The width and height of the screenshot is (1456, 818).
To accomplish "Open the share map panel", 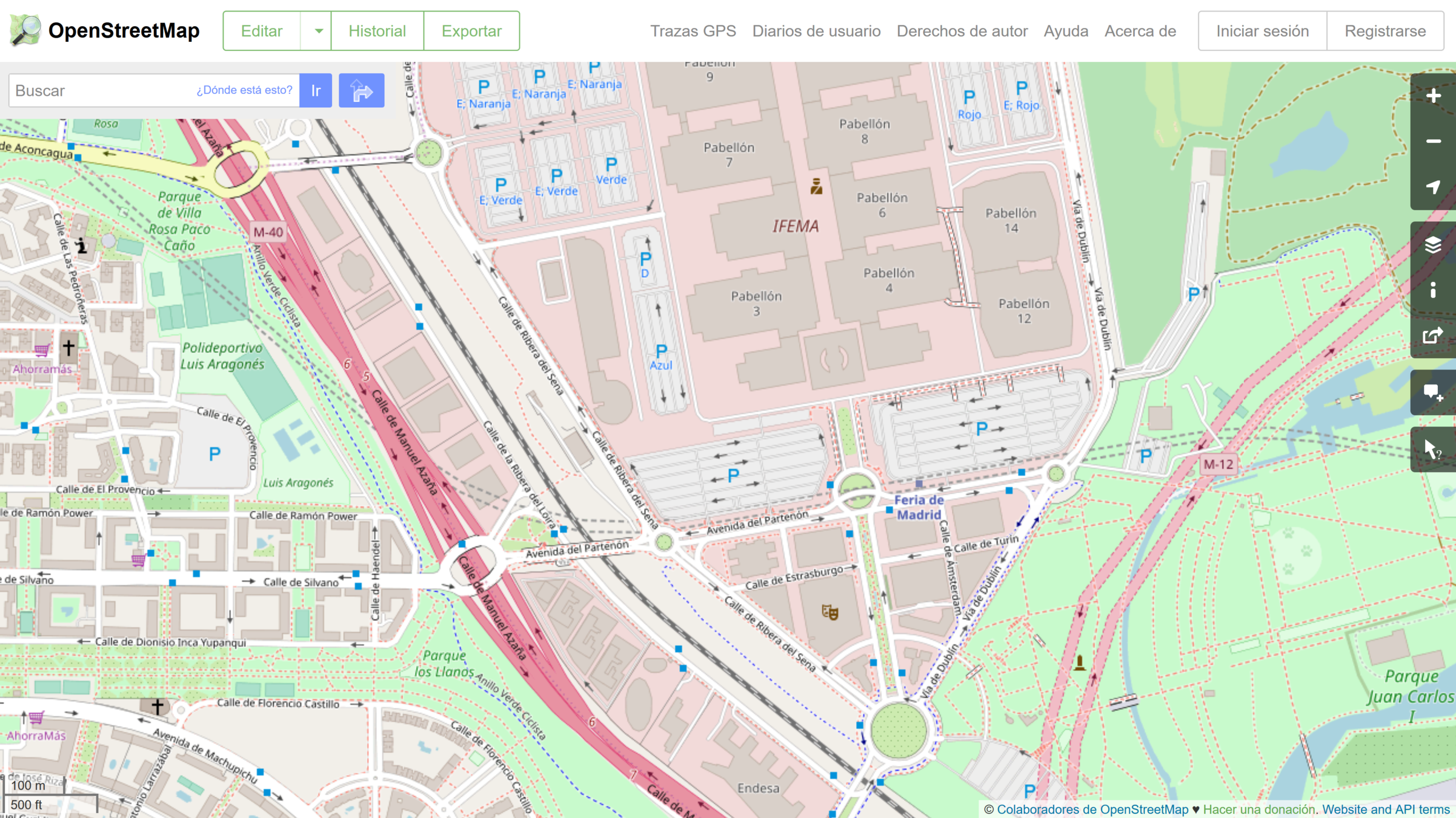I will [1433, 336].
